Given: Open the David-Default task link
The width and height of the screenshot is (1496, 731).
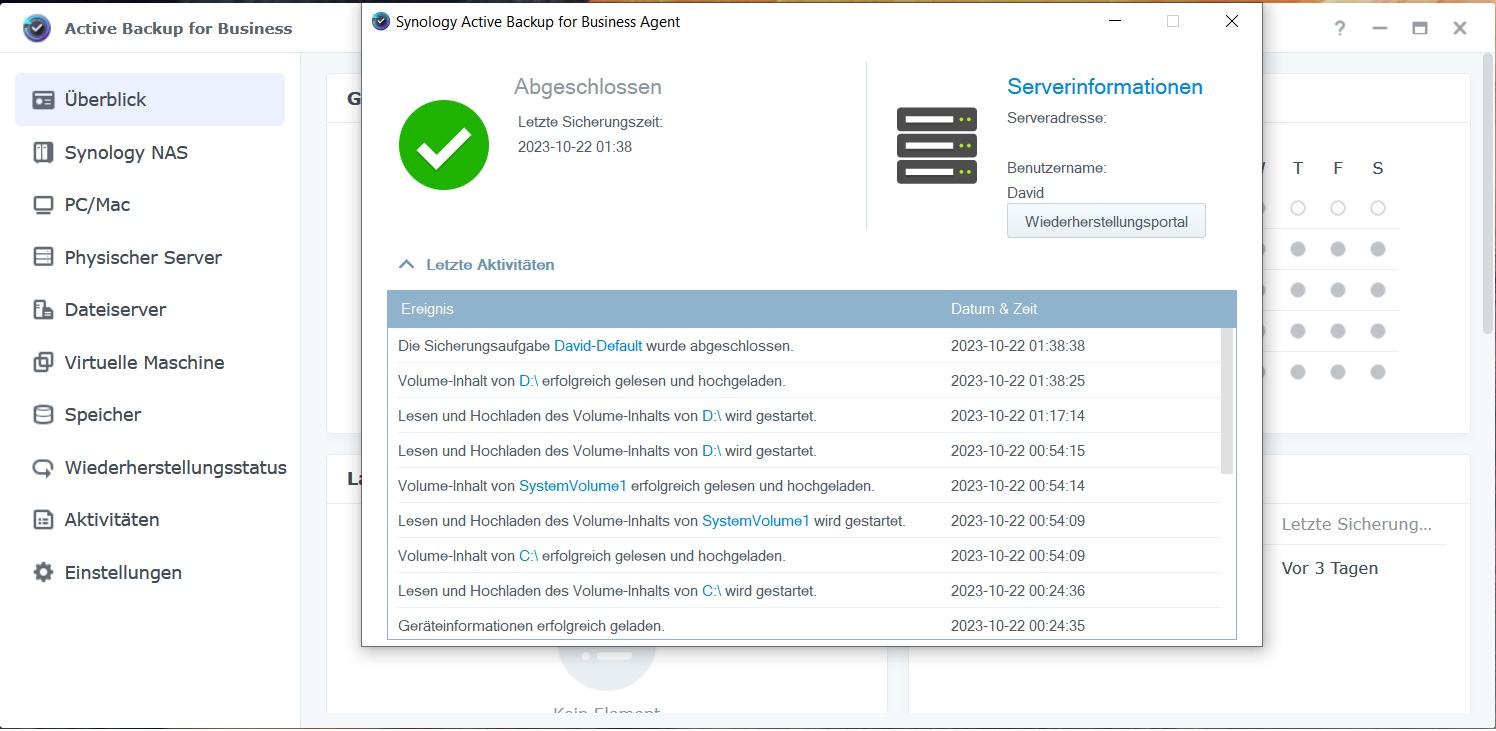Looking at the screenshot, I should coord(598,346).
